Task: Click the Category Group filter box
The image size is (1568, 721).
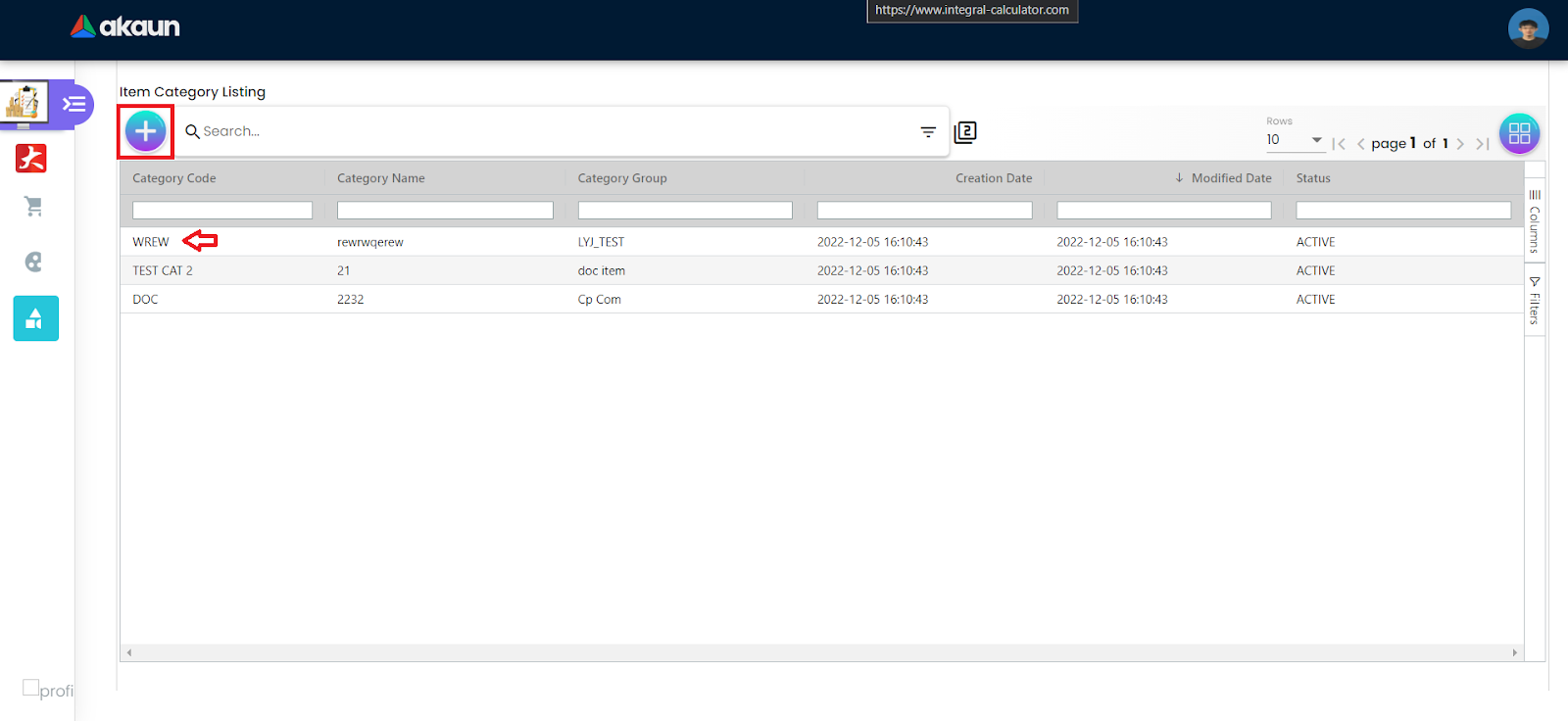Action: click(x=685, y=211)
